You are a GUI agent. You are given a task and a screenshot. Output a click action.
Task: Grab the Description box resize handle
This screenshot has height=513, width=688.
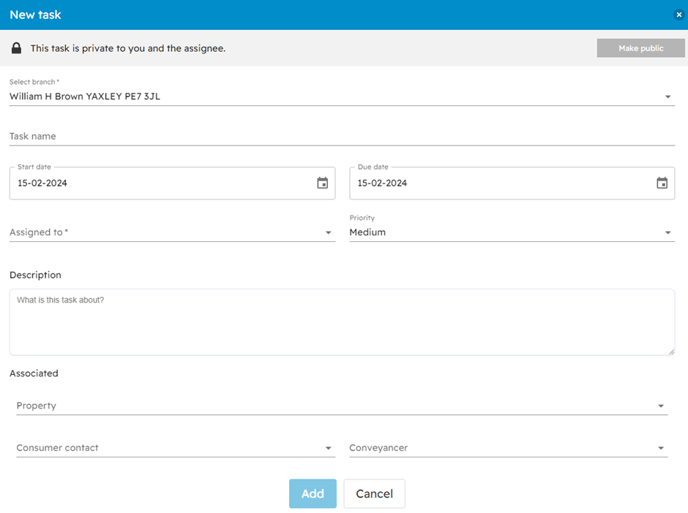click(x=671, y=351)
